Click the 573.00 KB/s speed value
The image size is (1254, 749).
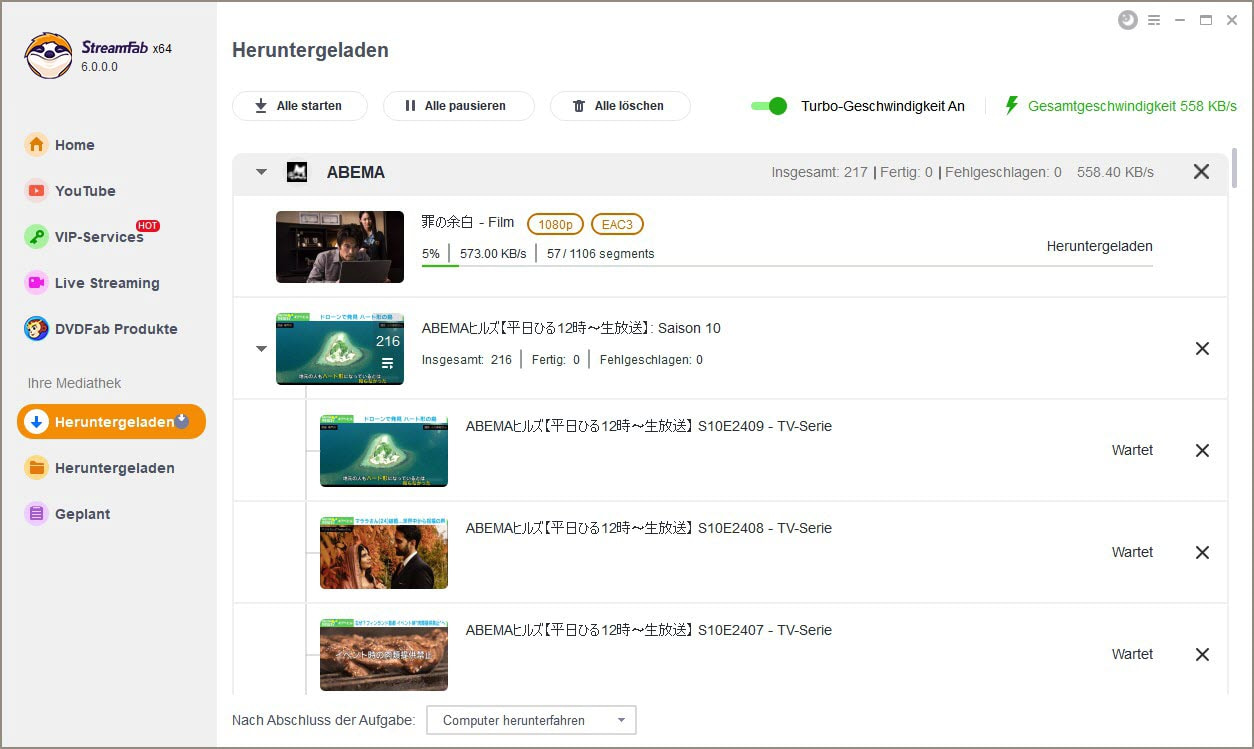coord(493,254)
